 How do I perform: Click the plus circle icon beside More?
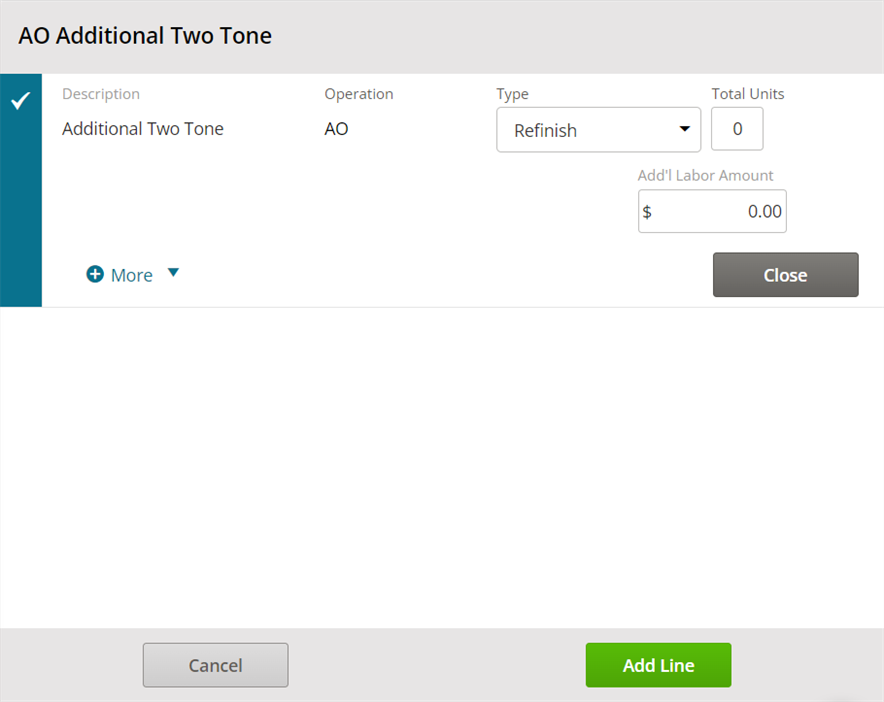coord(95,274)
